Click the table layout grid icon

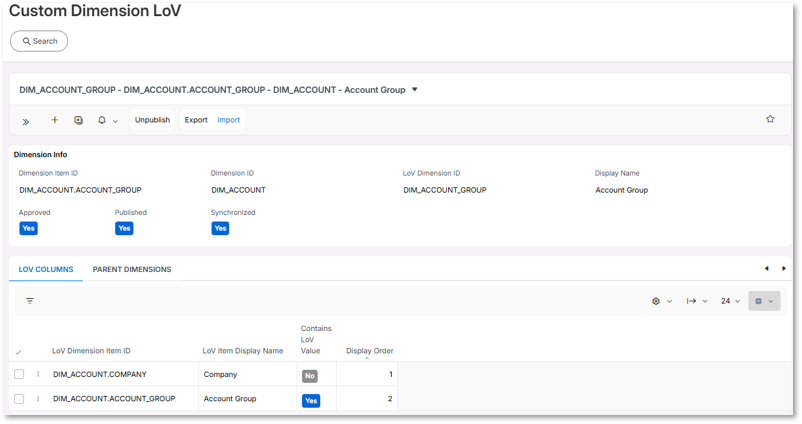759,301
